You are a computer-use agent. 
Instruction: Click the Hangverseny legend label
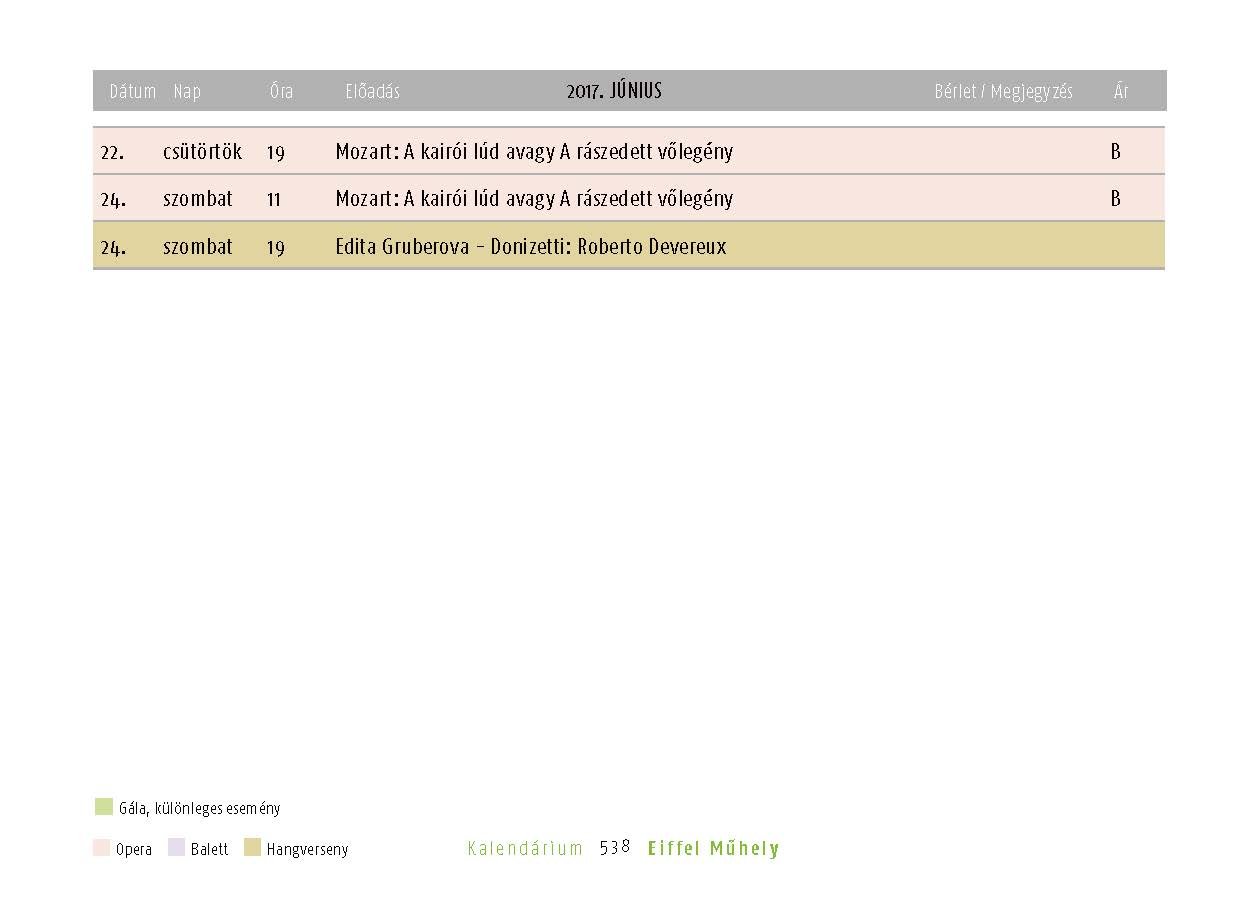[x=307, y=849]
